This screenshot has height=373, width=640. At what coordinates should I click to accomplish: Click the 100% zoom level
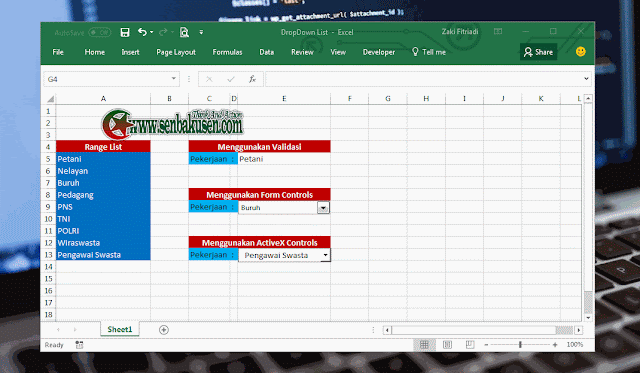pos(575,345)
